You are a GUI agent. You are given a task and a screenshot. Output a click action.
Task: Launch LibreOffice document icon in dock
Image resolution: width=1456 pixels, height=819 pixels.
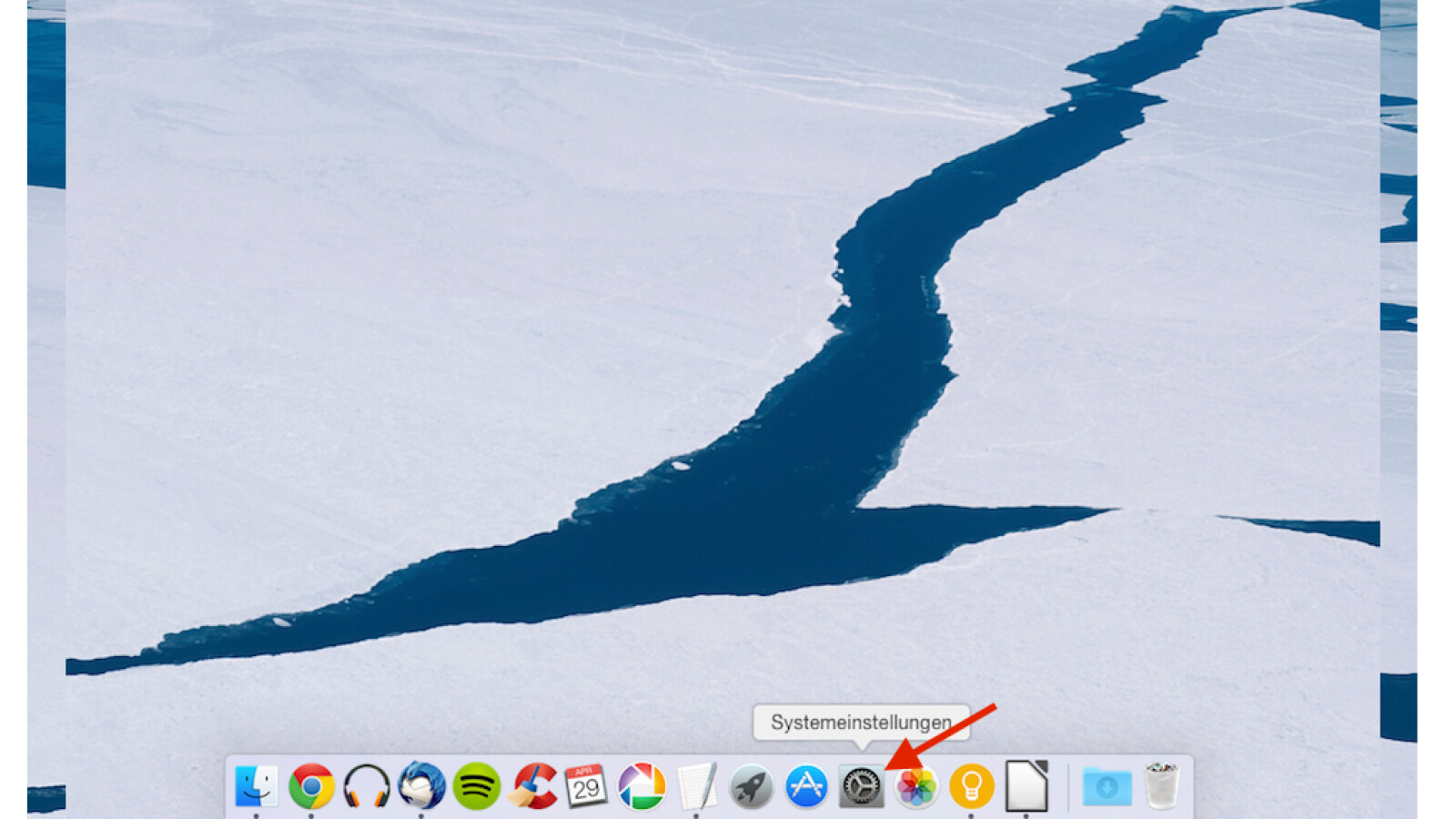pos(1026,785)
